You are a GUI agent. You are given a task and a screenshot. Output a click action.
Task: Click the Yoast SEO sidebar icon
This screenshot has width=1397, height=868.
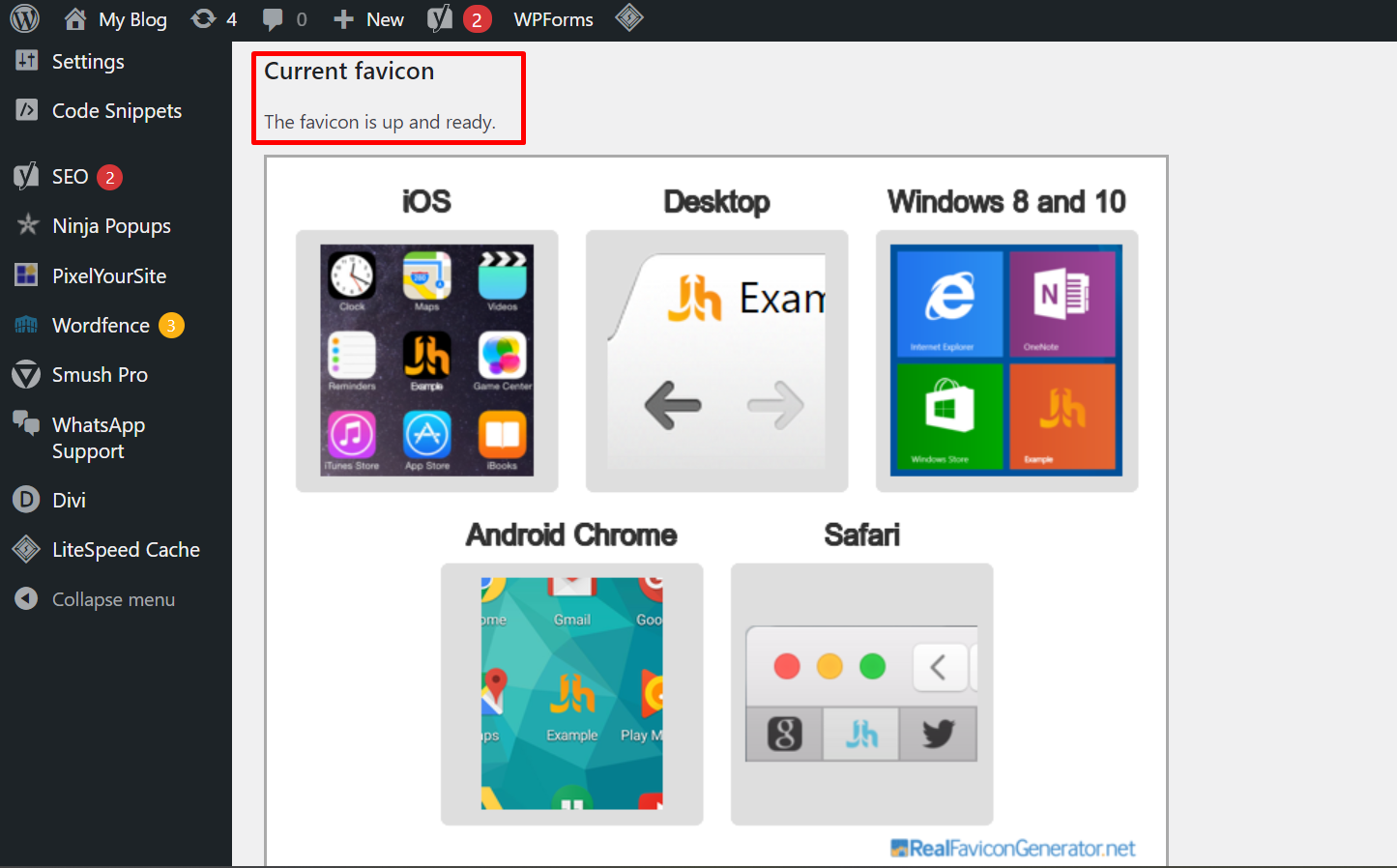[26, 176]
